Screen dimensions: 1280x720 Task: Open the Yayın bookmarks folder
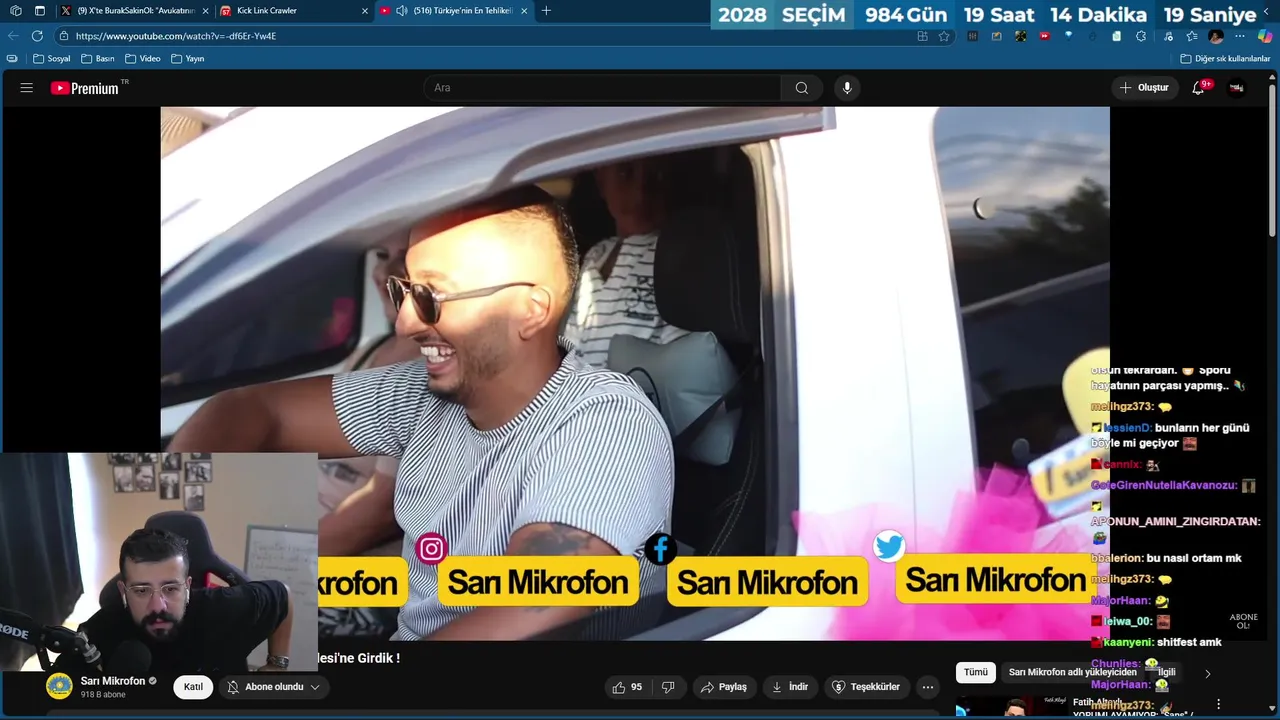point(188,59)
